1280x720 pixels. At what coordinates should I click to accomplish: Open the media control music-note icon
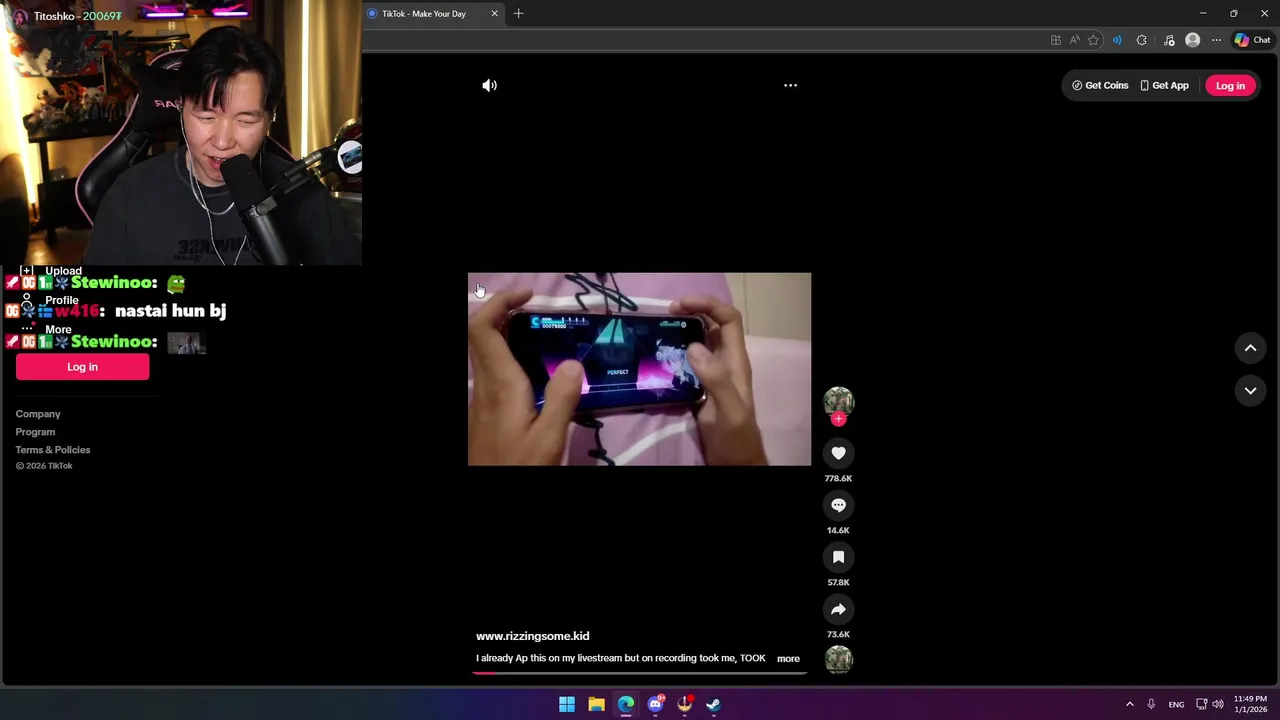(x=1169, y=40)
